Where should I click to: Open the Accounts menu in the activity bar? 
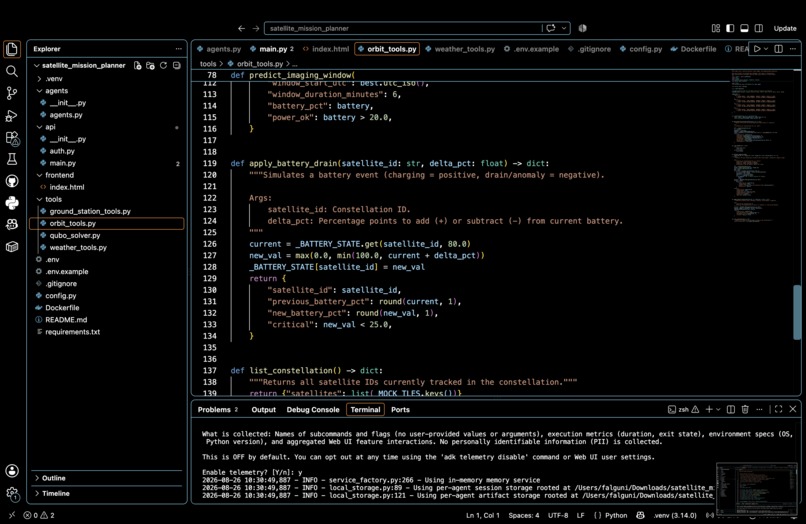click(12, 471)
